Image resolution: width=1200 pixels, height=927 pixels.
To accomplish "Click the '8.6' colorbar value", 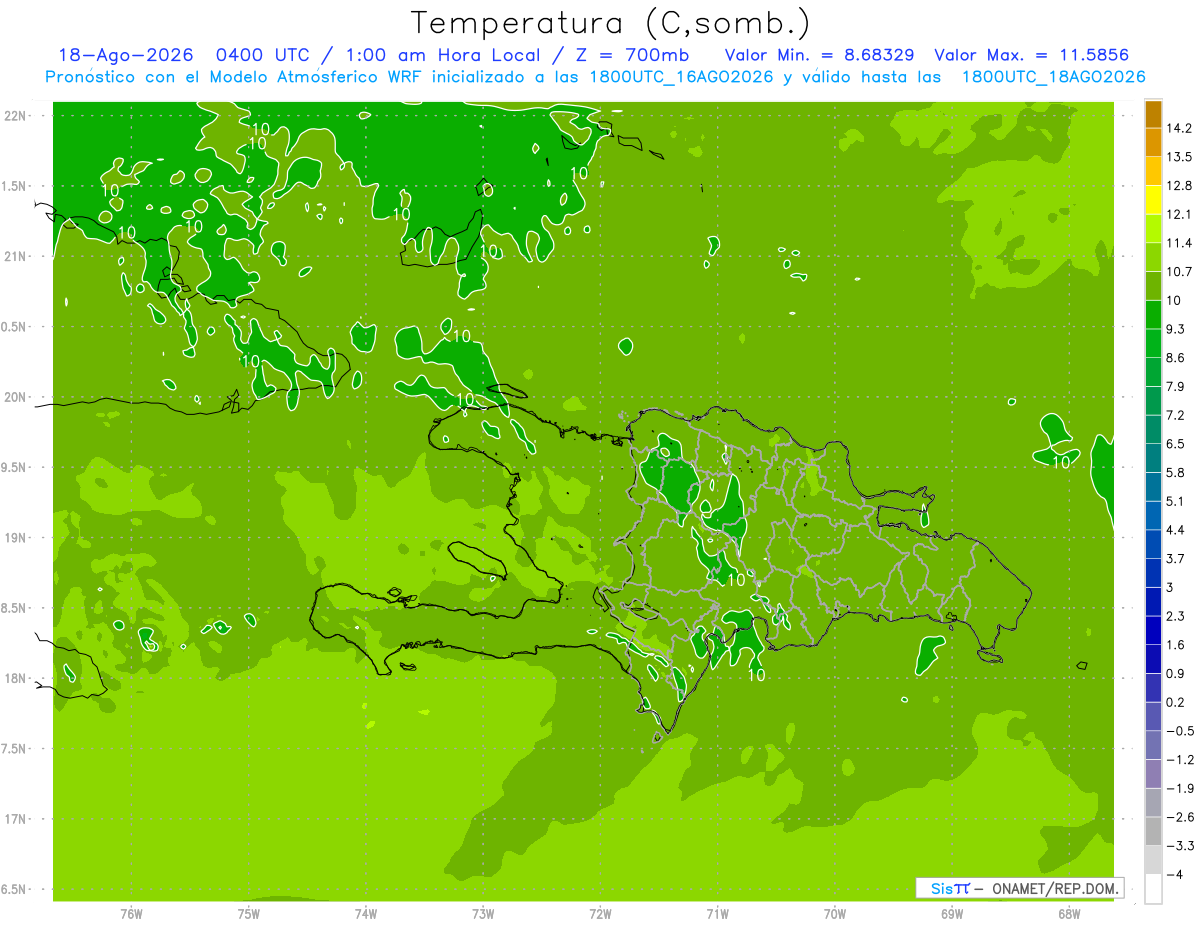I will click(1176, 358).
